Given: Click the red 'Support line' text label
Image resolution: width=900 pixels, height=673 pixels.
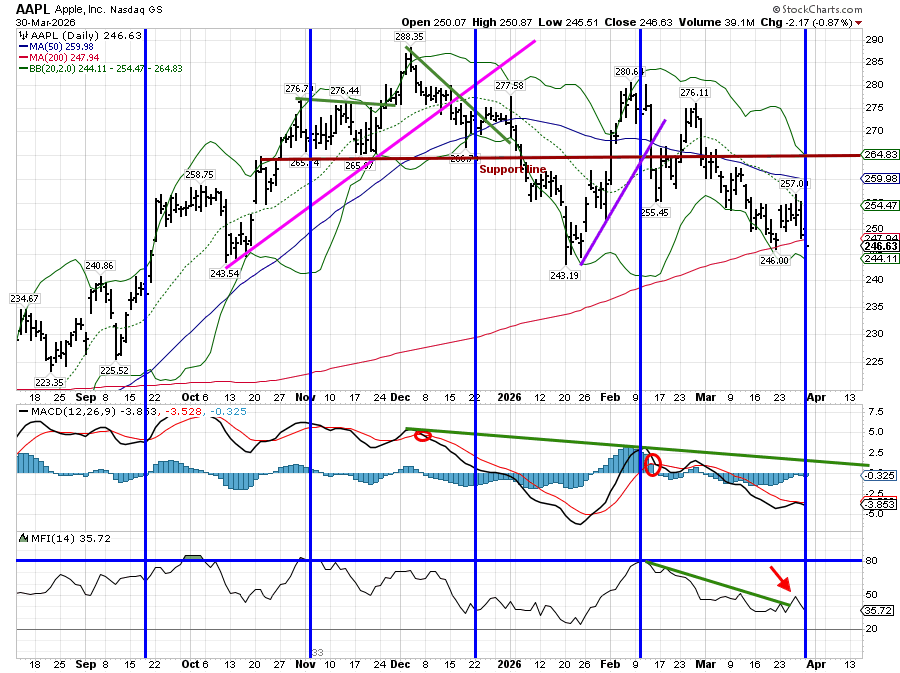Looking at the screenshot, I should [x=512, y=170].
